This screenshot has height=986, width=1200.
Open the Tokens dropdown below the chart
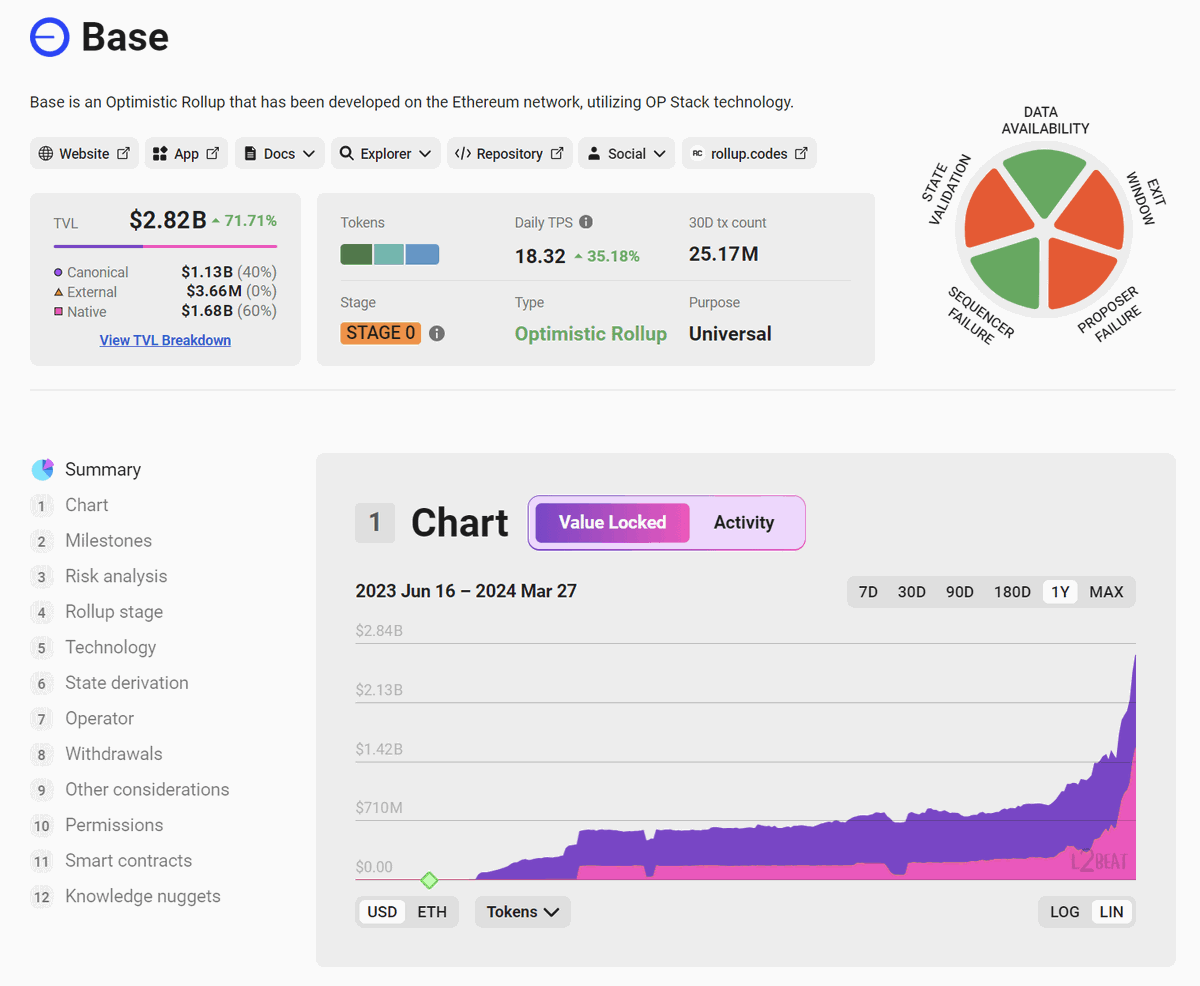click(x=522, y=911)
